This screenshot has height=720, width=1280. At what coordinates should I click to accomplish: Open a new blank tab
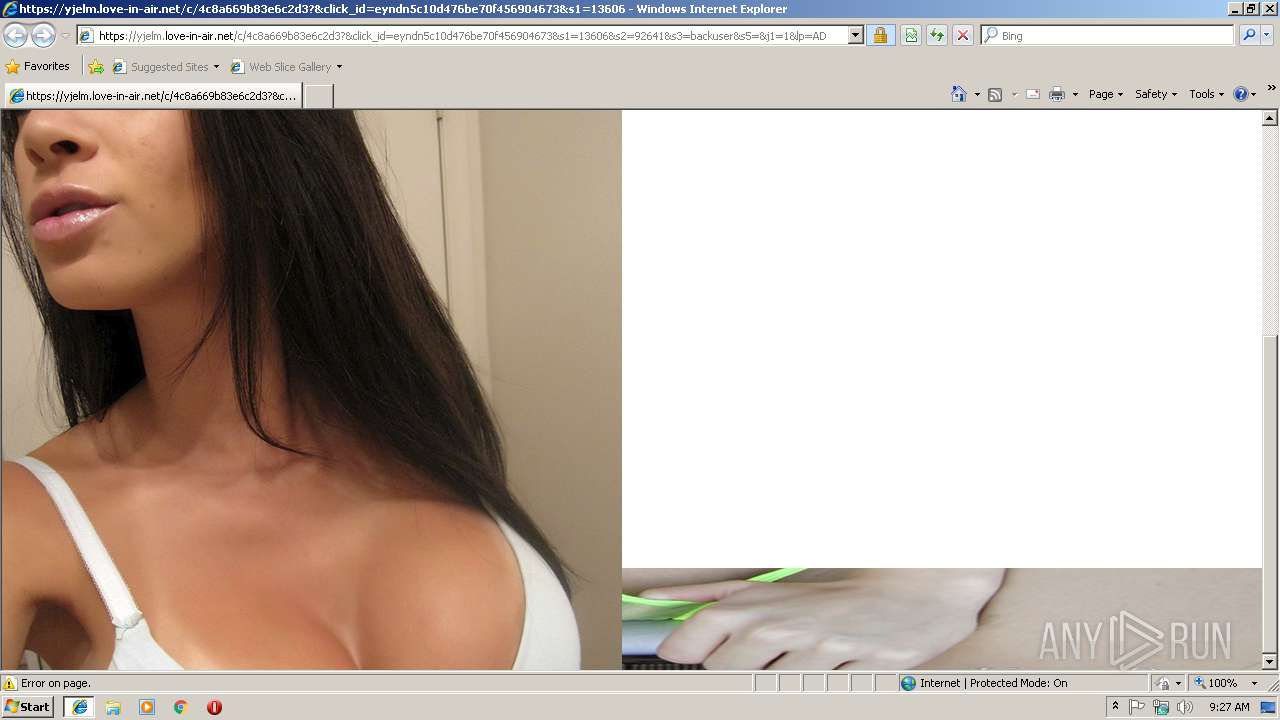(x=318, y=96)
